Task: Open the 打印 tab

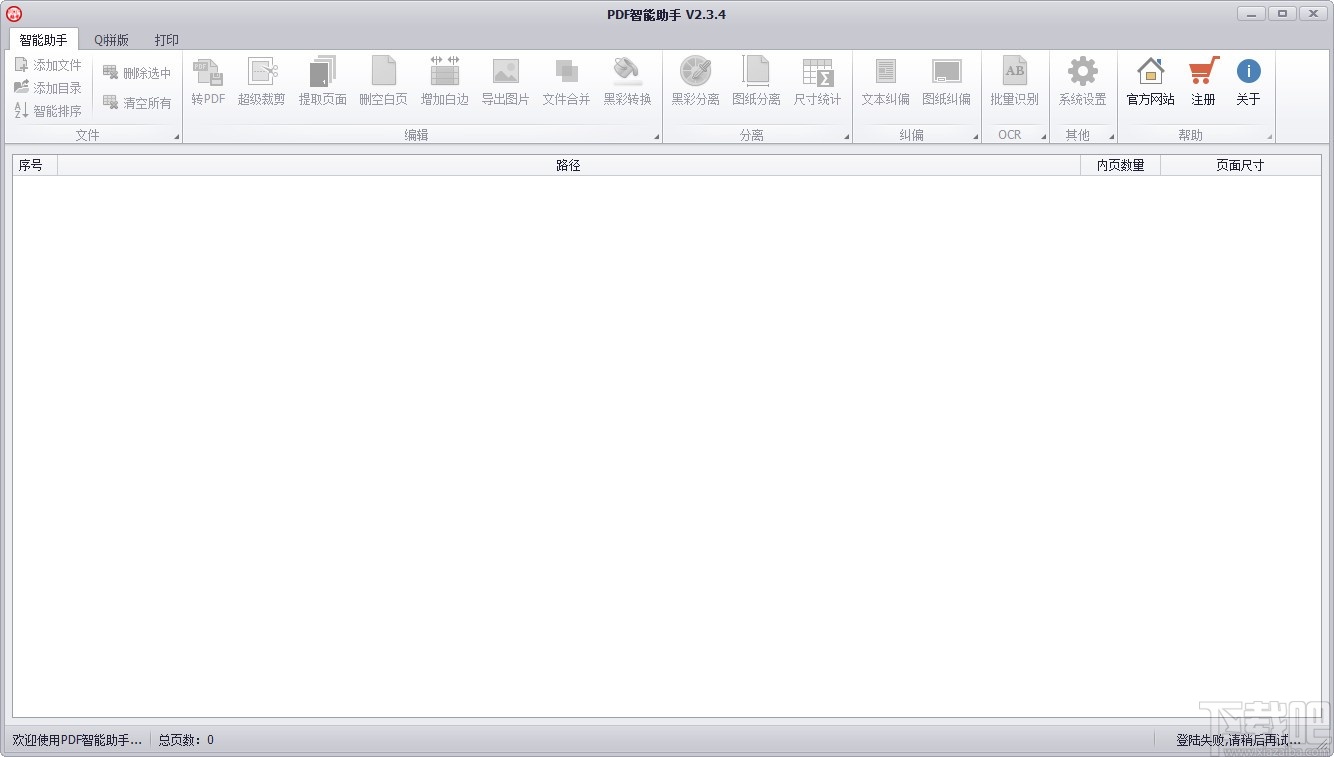Action: [x=166, y=40]
